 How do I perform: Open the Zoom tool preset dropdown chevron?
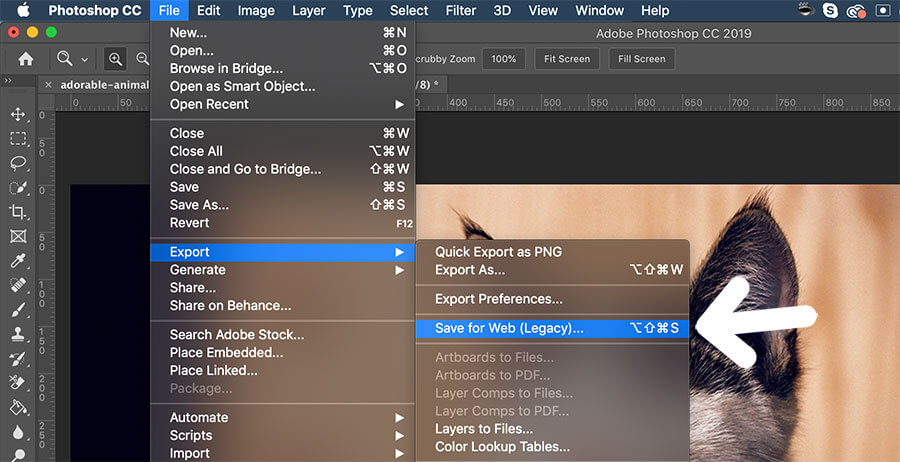(84, 59)
